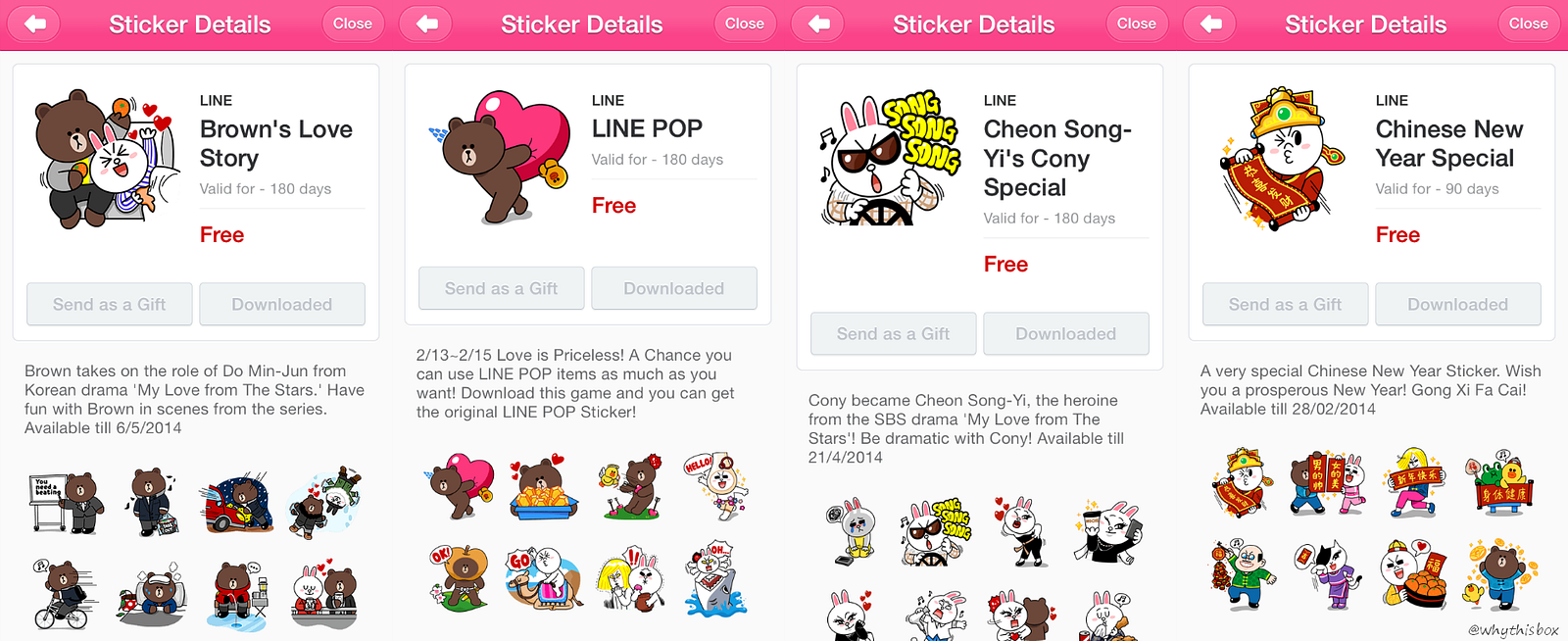Click Downloaded button under Chinese New Year Special

[x=1458, y=305]
